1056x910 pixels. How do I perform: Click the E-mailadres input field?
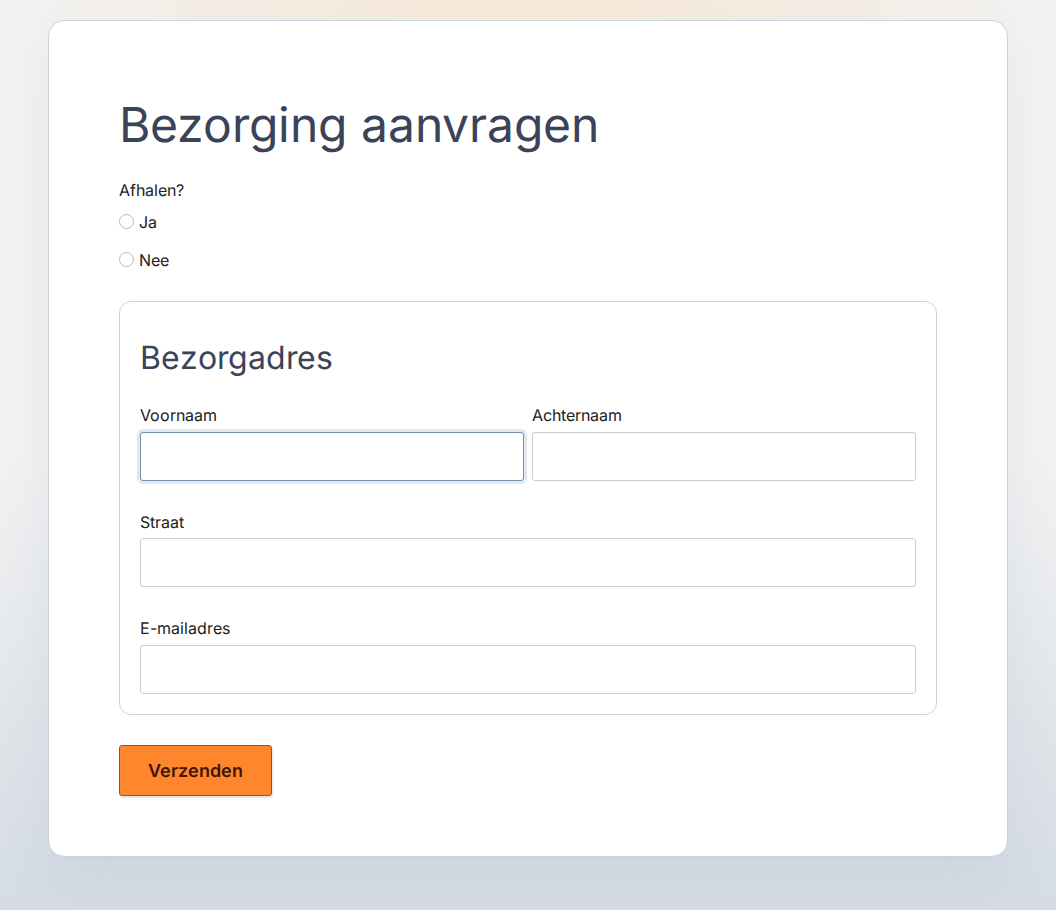click(528, 670)
